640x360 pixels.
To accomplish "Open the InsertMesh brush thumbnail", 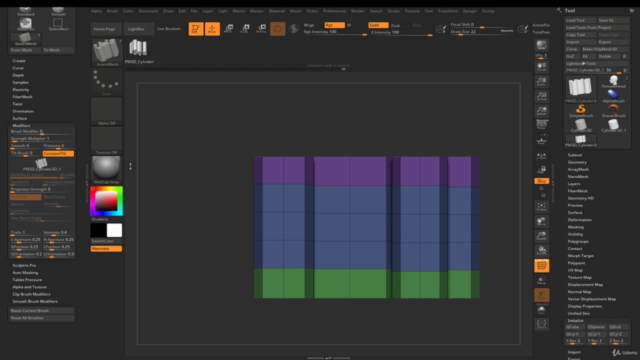I will pos(107,52).
